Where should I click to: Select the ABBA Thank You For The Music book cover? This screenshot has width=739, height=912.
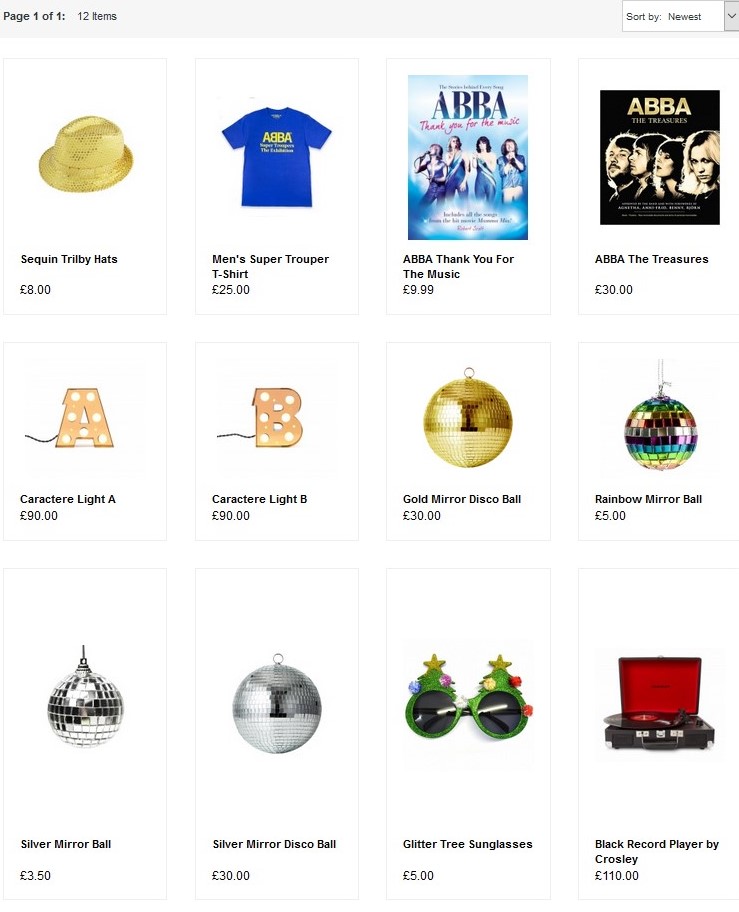point(468,157)
